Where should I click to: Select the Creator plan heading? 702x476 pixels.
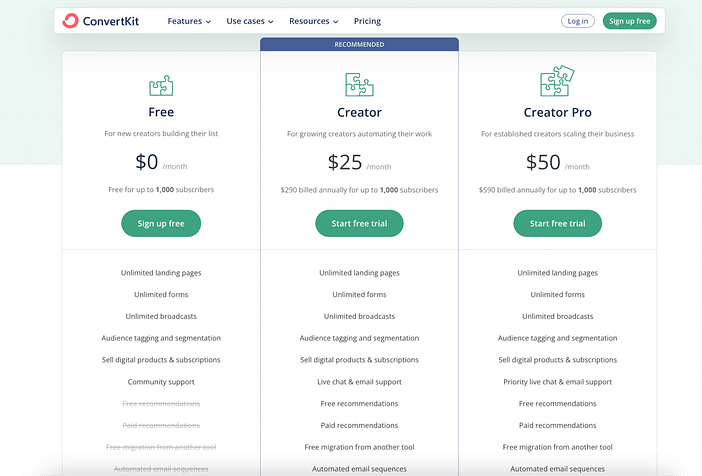point(360,112)
